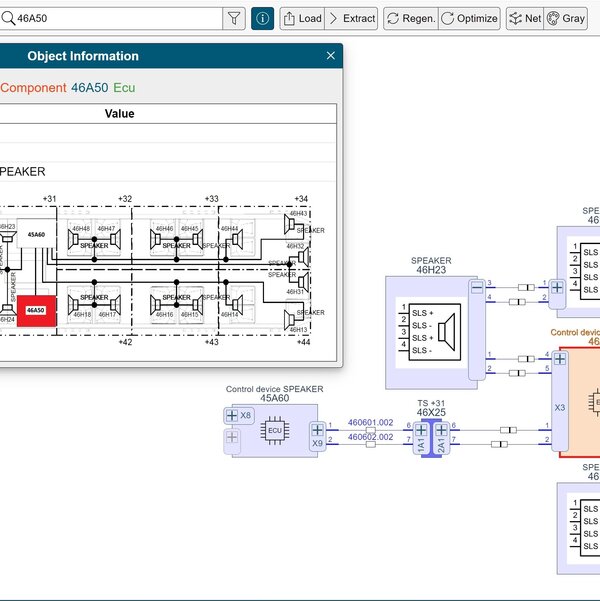Click the ECU chip icon in 45A60
600x601 pixels.
click(x=274, y=430)
